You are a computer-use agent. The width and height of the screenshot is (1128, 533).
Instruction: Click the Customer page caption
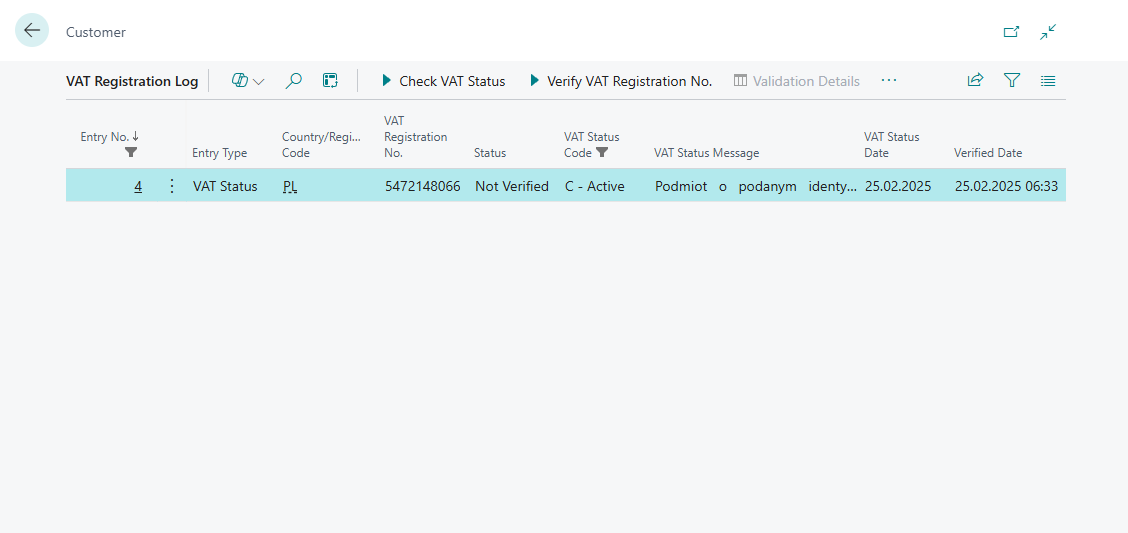pos(96,32)
